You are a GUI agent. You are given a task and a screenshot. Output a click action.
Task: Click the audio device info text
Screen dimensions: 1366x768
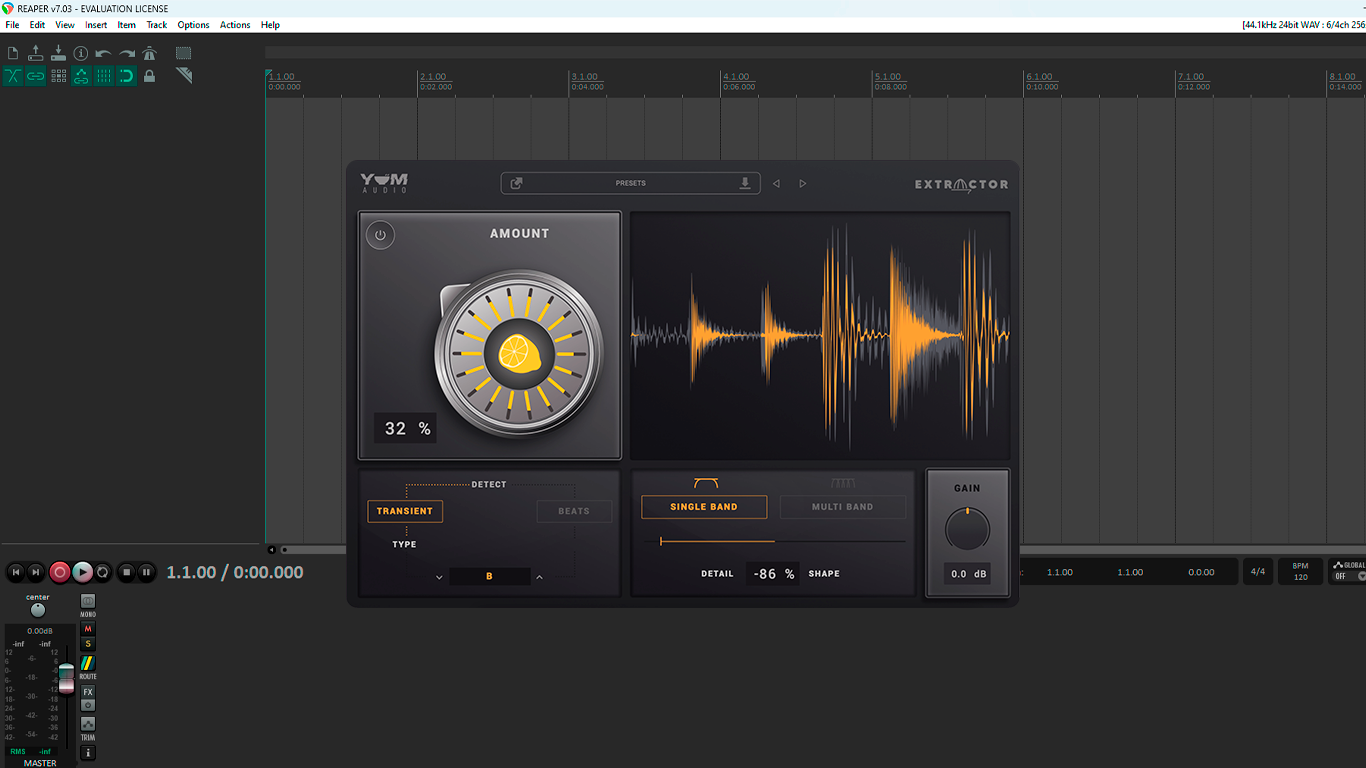pos(1303,25)
